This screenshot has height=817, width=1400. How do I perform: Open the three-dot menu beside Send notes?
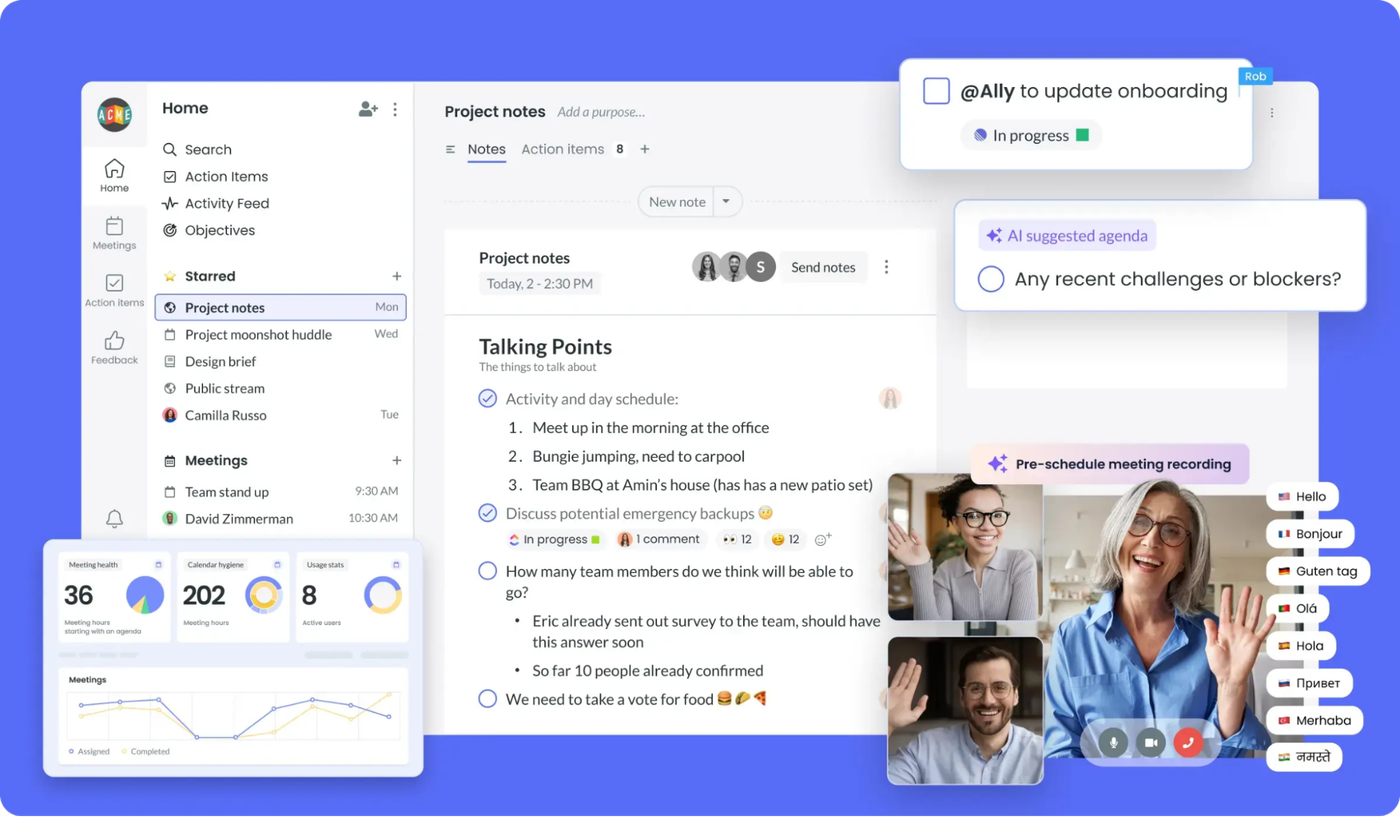[886, 267]
